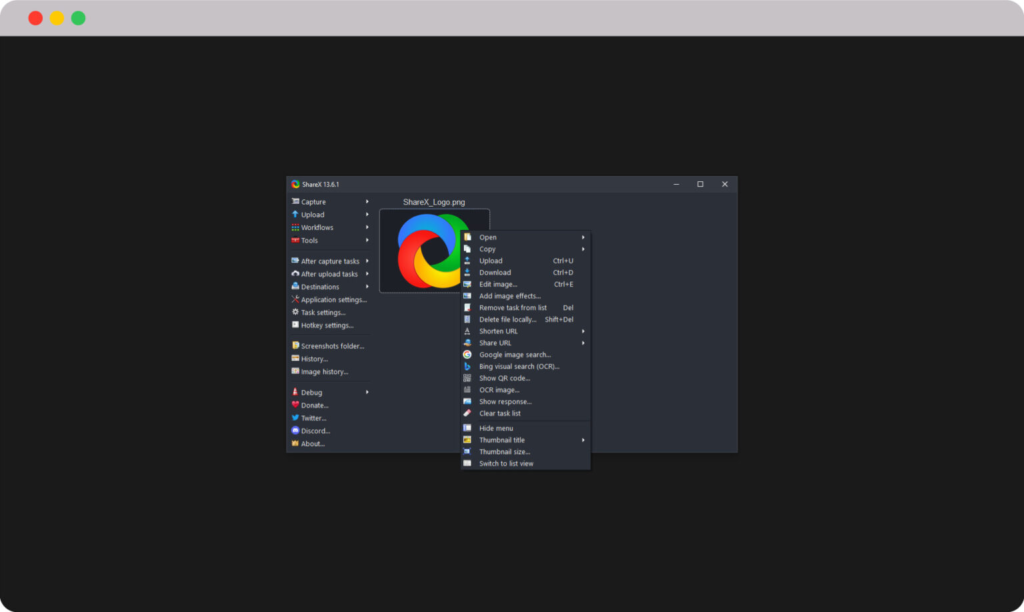Select the ShareX_Logo.png thumbnail
Viewport: 1024px width, 612px height.
[420, 250]
